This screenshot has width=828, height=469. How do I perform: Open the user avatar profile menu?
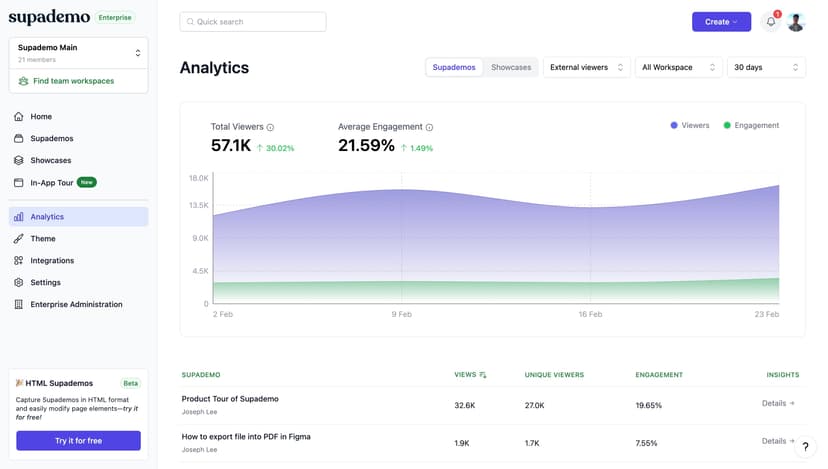click(x=796, y=22)
